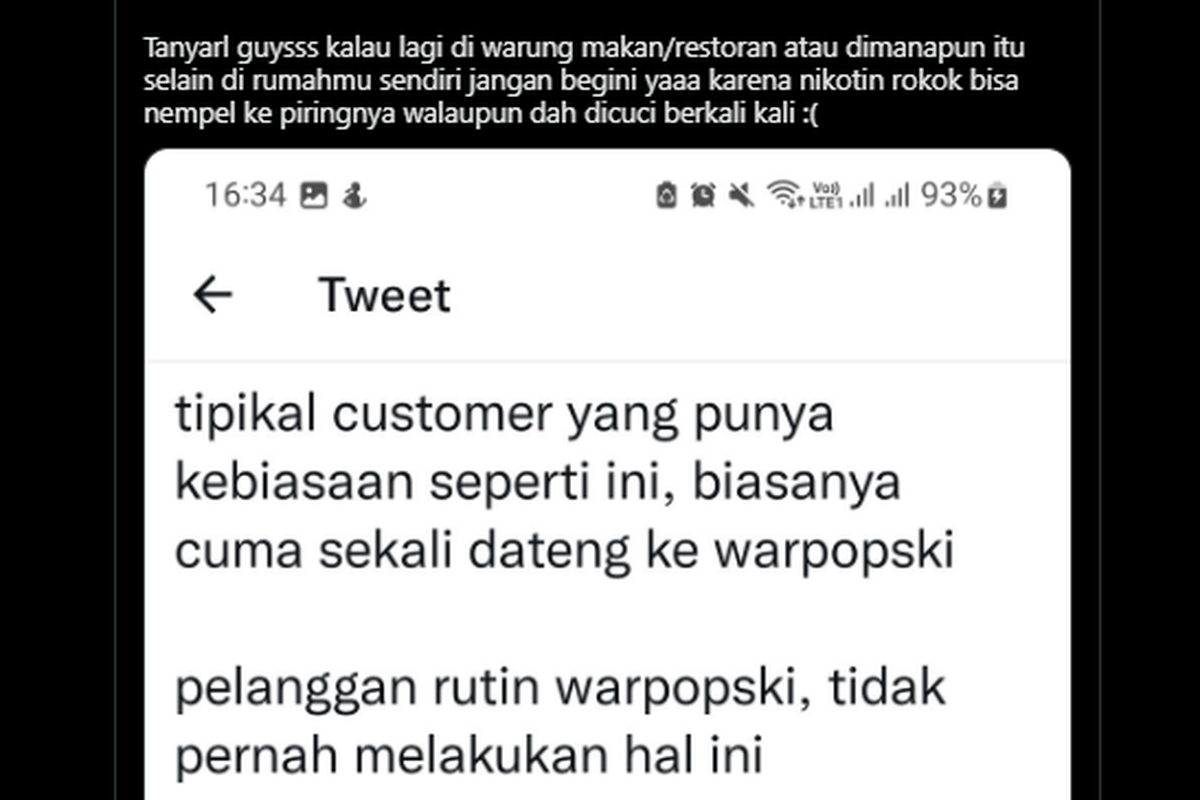Click the 16:34 clock in status bar
The height and width of the screenshot is (800, 1200).
click(246, 196)
